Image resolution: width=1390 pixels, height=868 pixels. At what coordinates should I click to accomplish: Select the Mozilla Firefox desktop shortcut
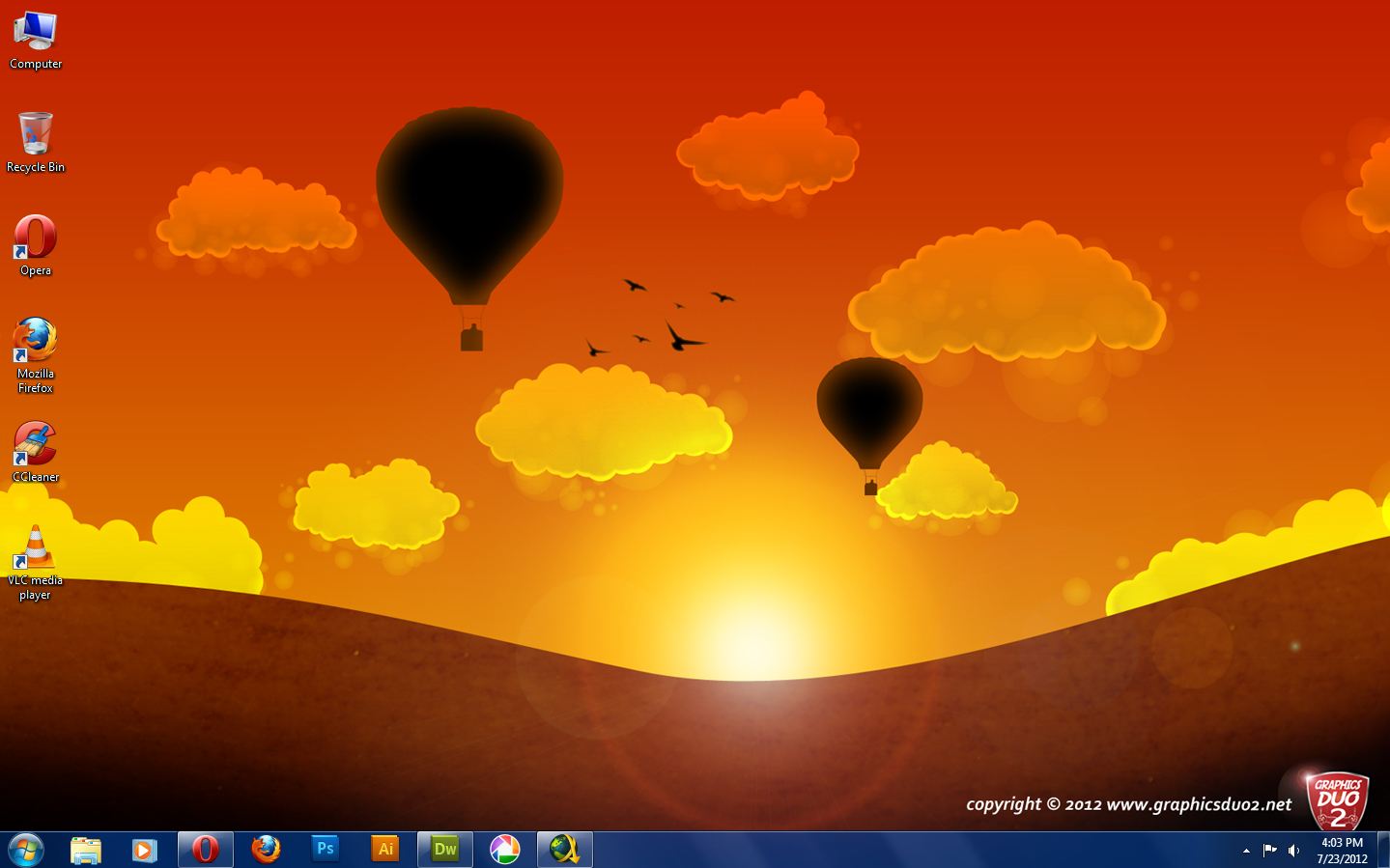36,355
